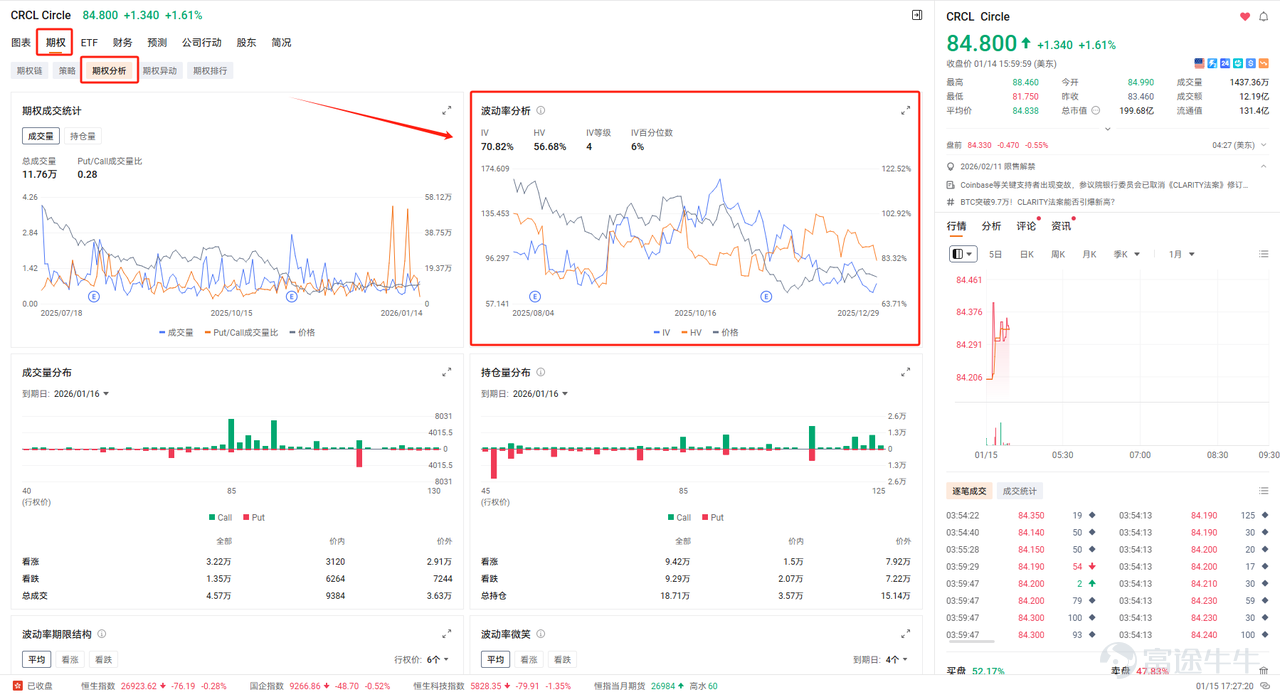
Task: Click the info icon next to 总市值
Action: [1095, 110]
